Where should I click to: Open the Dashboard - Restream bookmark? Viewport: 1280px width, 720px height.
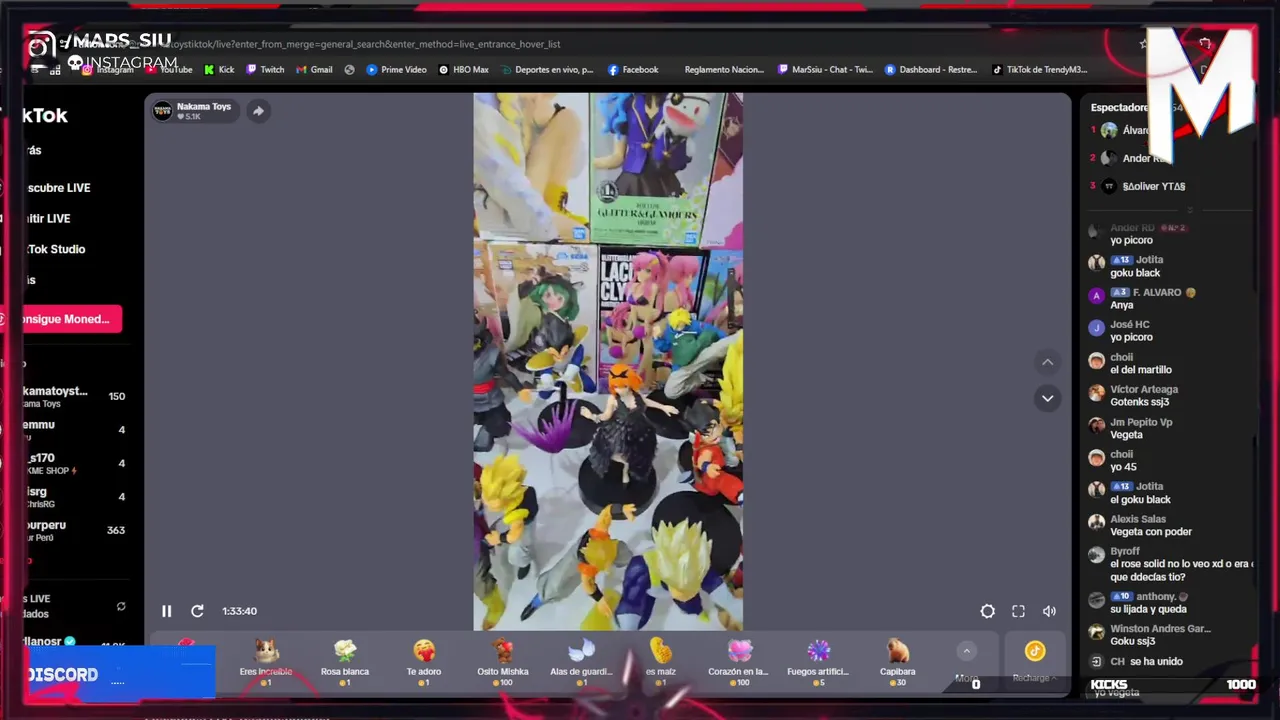point(931,70)
